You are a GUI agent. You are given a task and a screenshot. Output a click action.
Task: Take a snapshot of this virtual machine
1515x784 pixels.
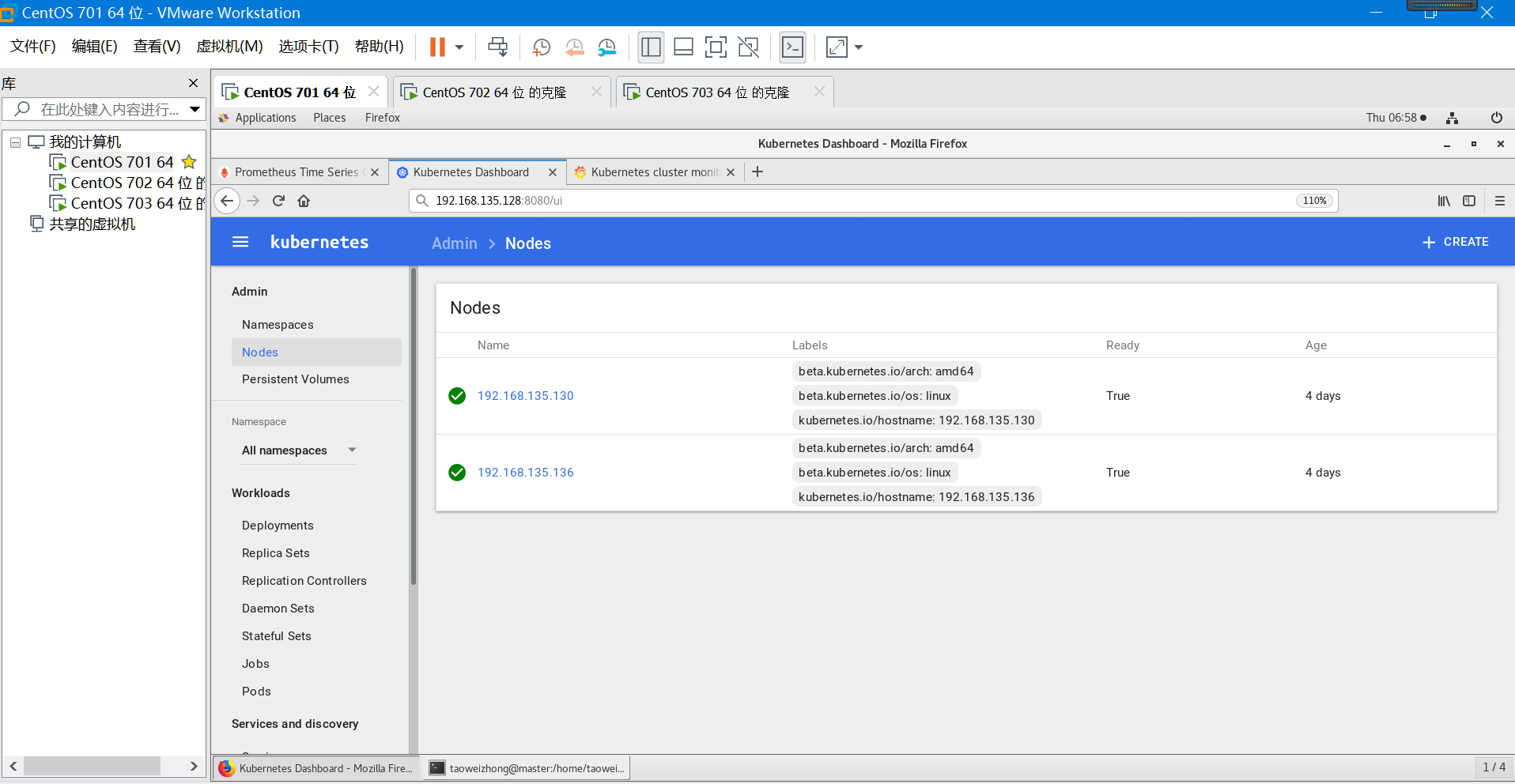point(542,47)
